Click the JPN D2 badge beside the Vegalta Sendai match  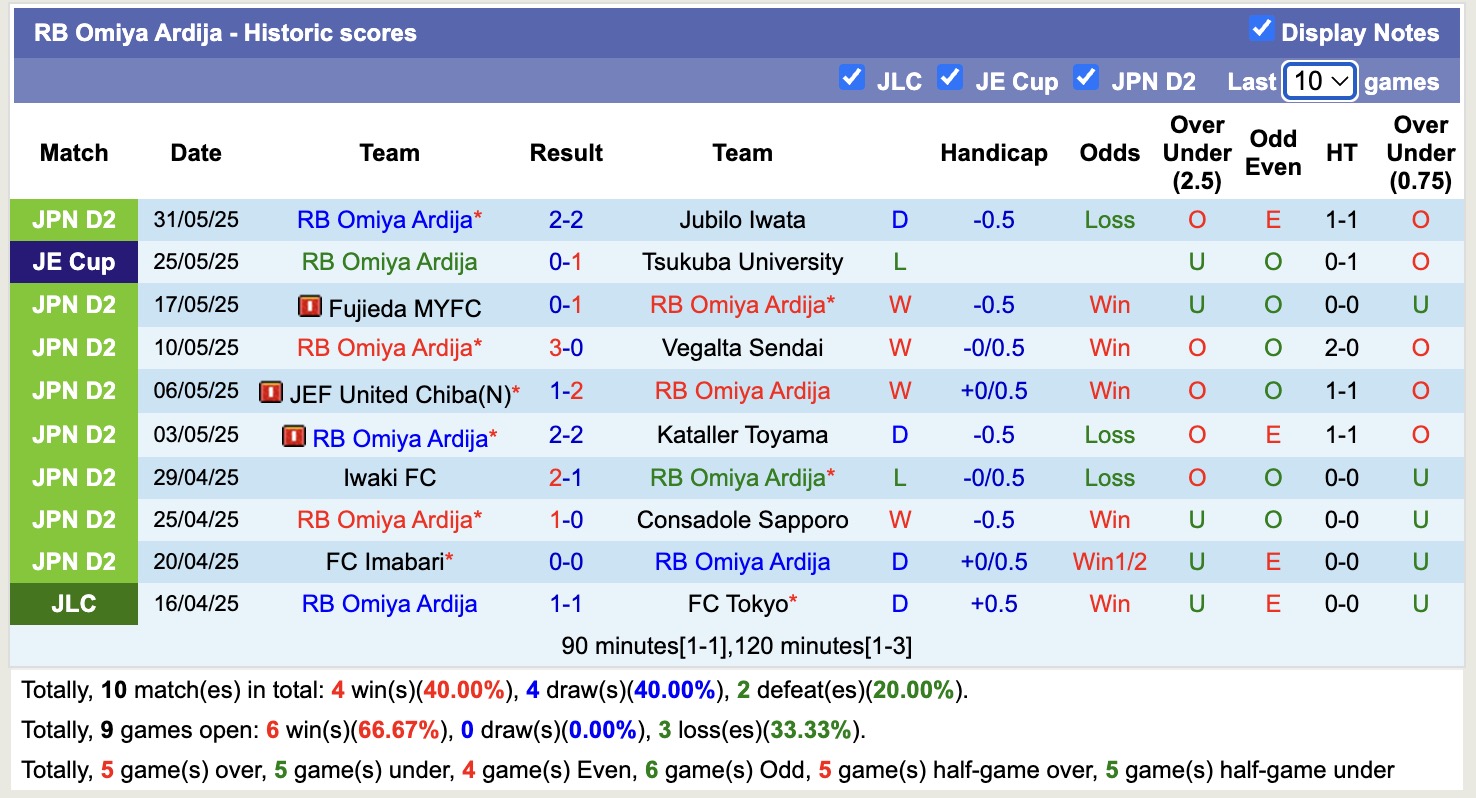coord(73,347)
